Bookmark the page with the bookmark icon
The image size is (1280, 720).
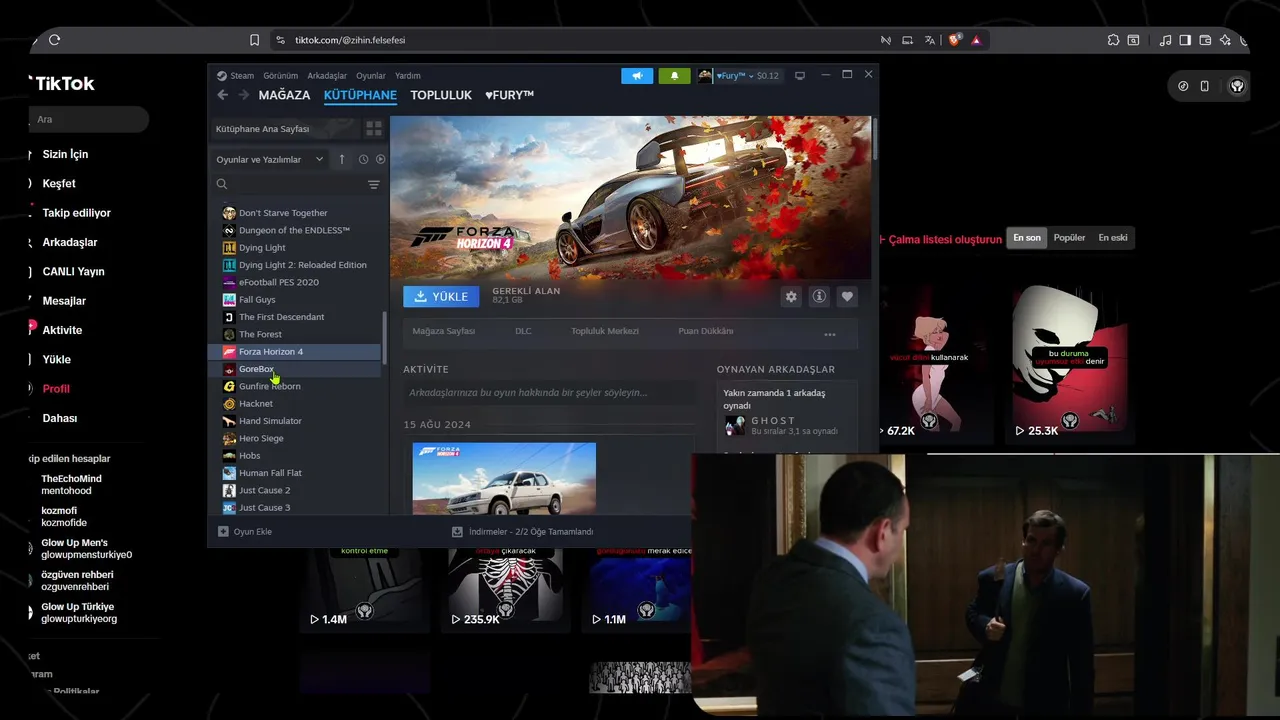point(255,40)
